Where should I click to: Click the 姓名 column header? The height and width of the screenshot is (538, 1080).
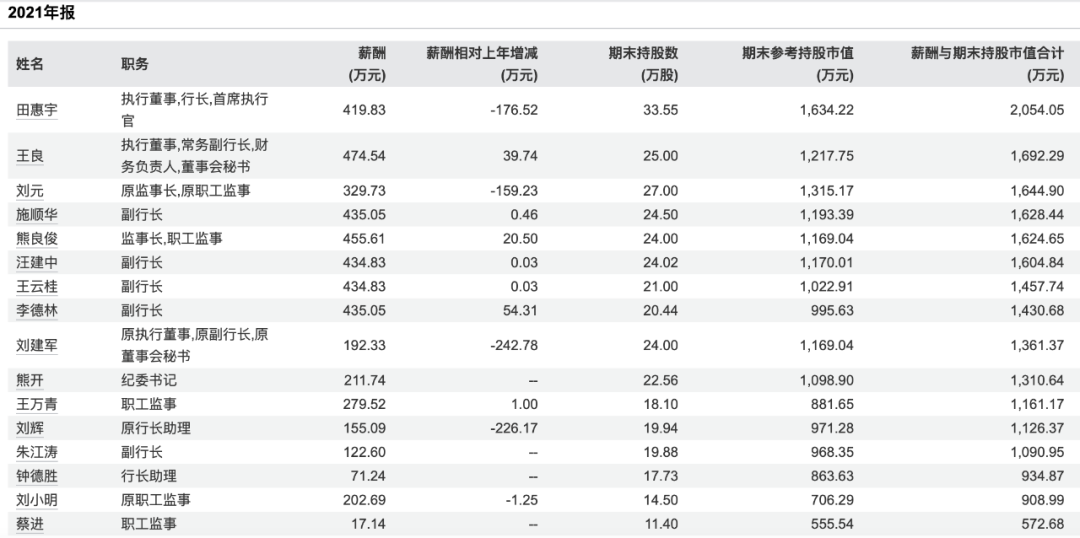(30, 63)
